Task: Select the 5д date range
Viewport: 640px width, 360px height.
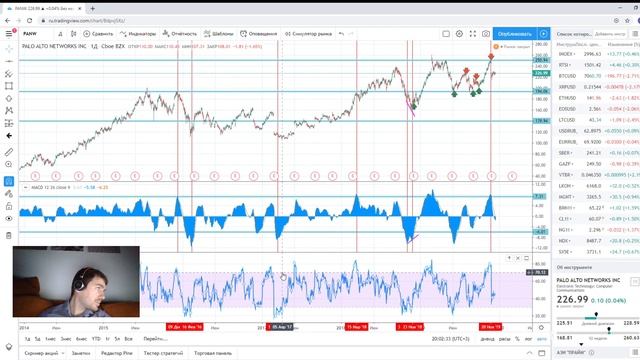Action: (38, 339)
